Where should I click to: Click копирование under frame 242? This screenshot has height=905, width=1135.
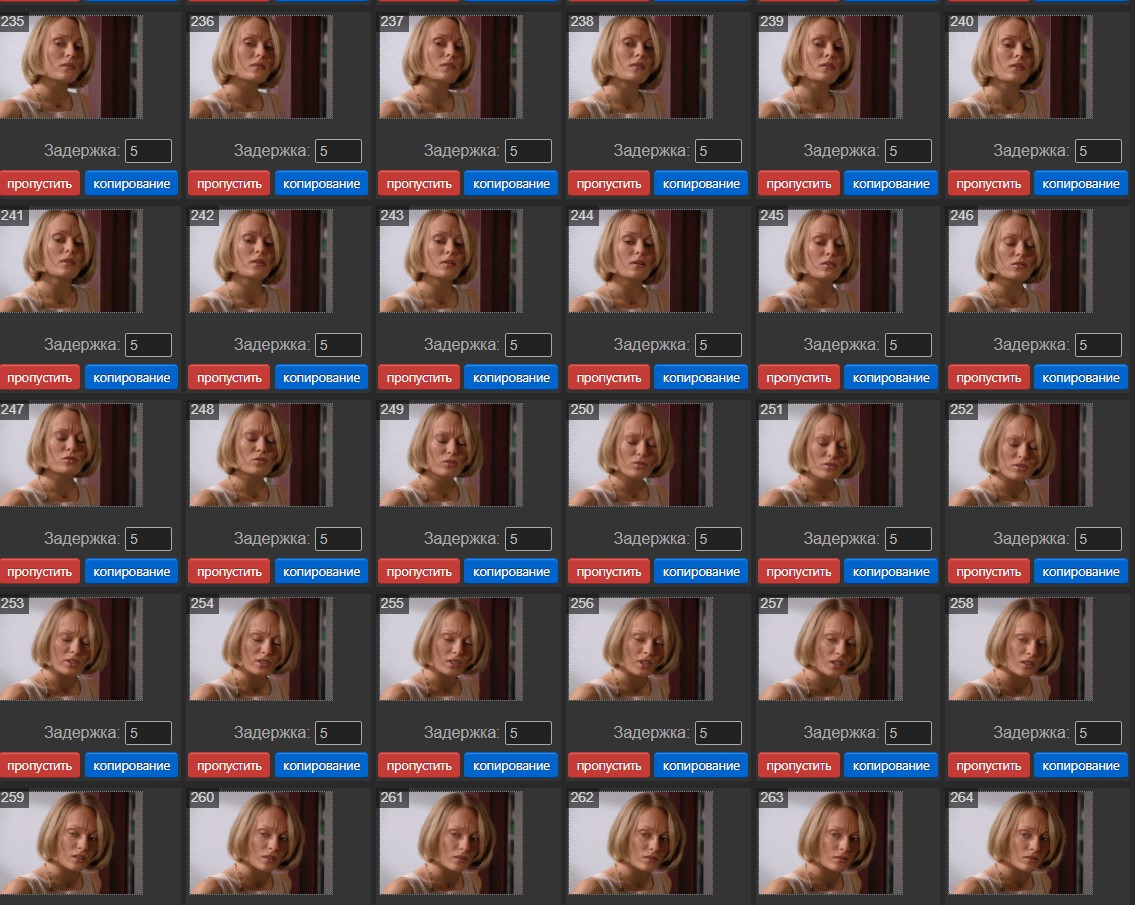coord(321,378)
